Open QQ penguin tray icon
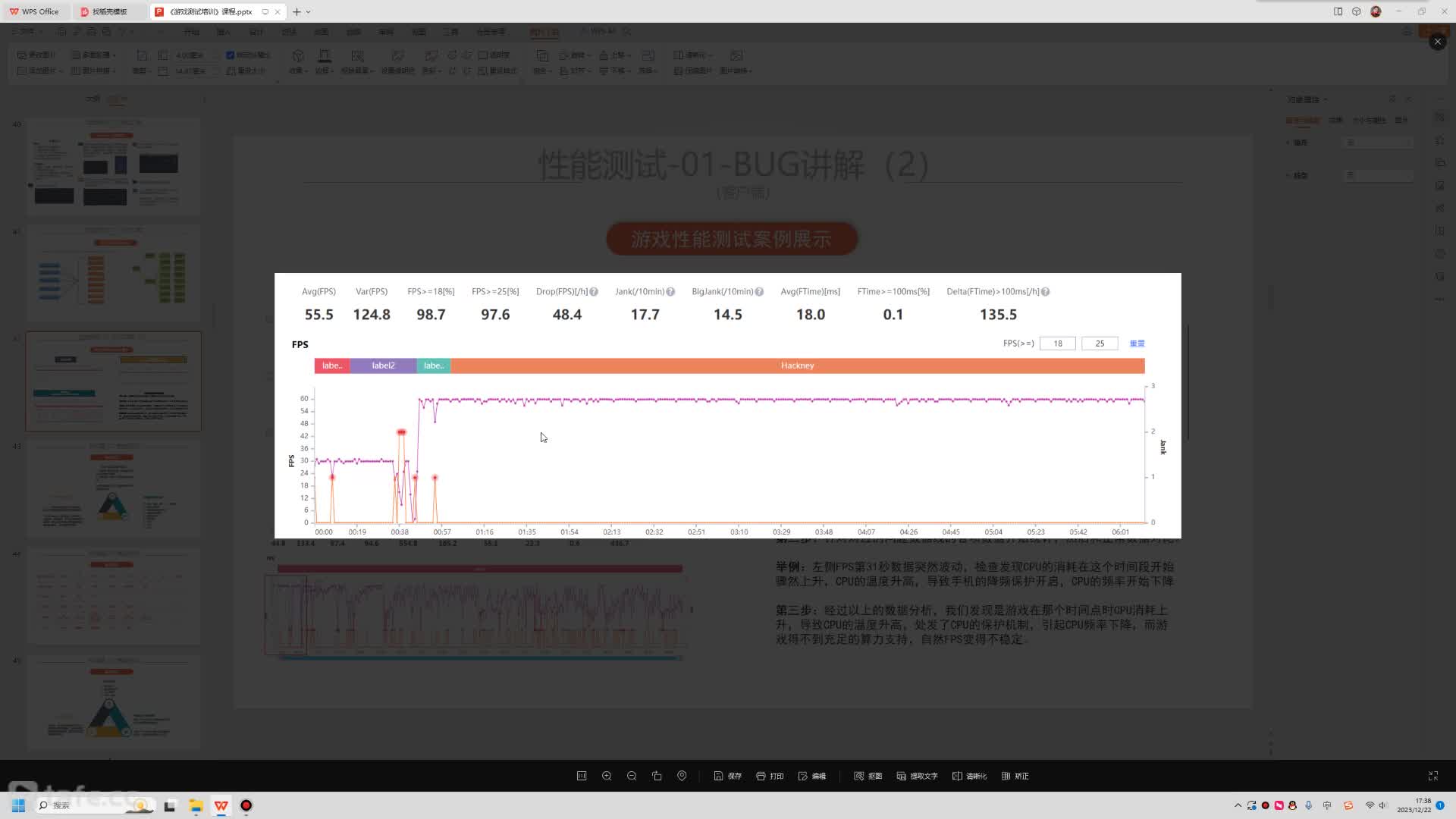Image resolution: width=1456 pixels, height=819 pixels. [x=1292, y=805]
